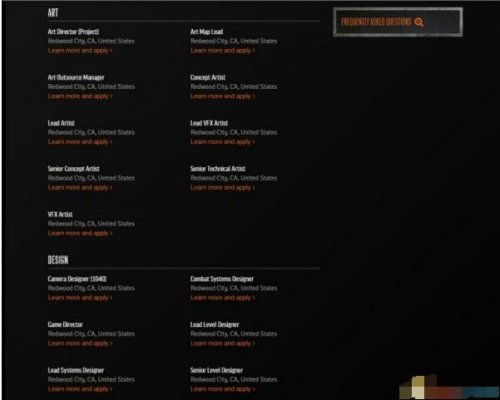Click Learn more and apply under Art Outsource Manager

(80, 96)
